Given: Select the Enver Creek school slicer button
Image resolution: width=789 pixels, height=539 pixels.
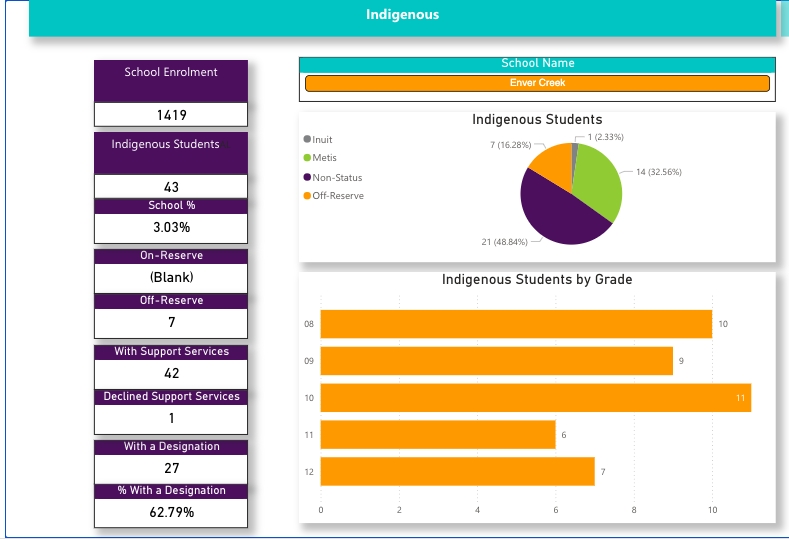Looking at the screenshot, I should click(x=537, y=83).
